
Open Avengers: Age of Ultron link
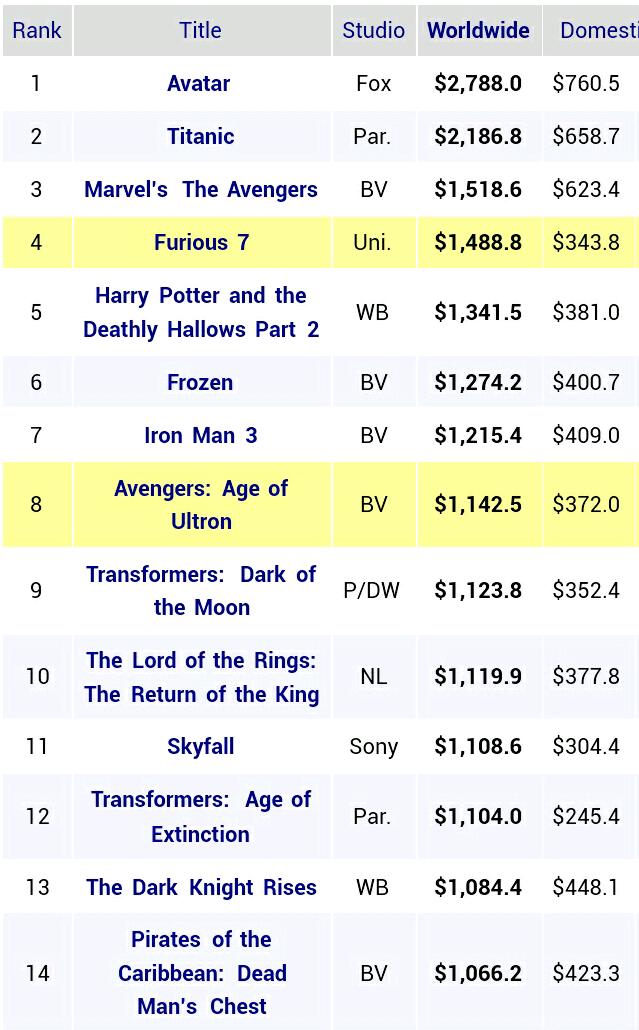click(x=201, y=504)
